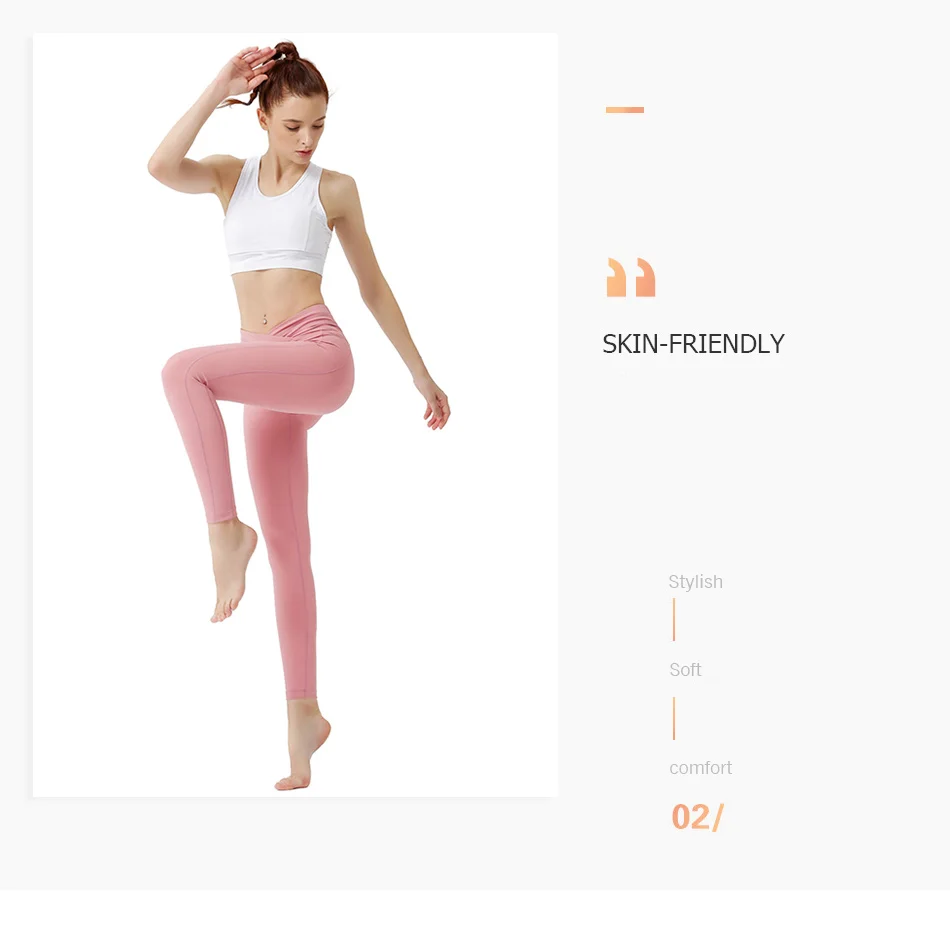Screen dimensions: 950x925
Task: Click the orange divider between Stylish and Soft
Action: click(674, 620)
